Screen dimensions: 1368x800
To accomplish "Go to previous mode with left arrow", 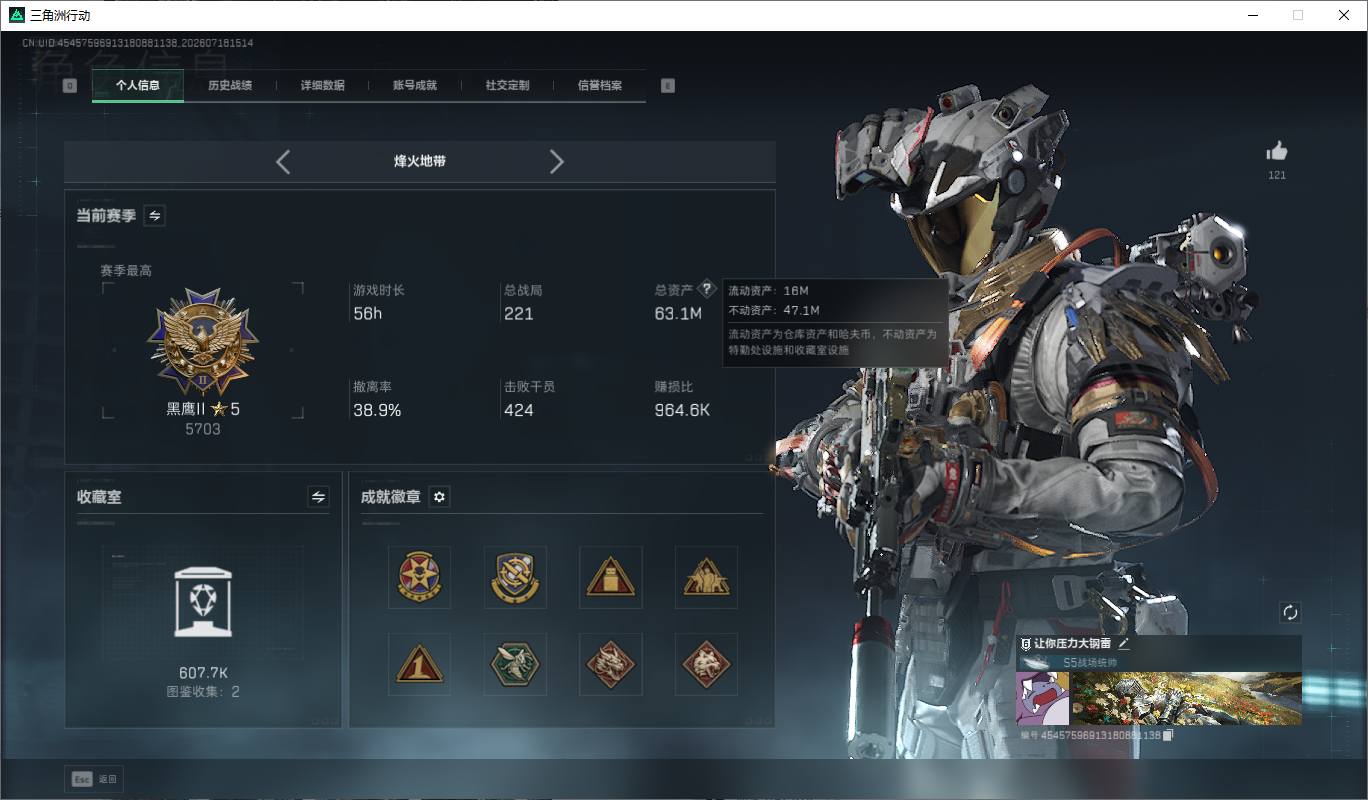I will coord(283,161).
